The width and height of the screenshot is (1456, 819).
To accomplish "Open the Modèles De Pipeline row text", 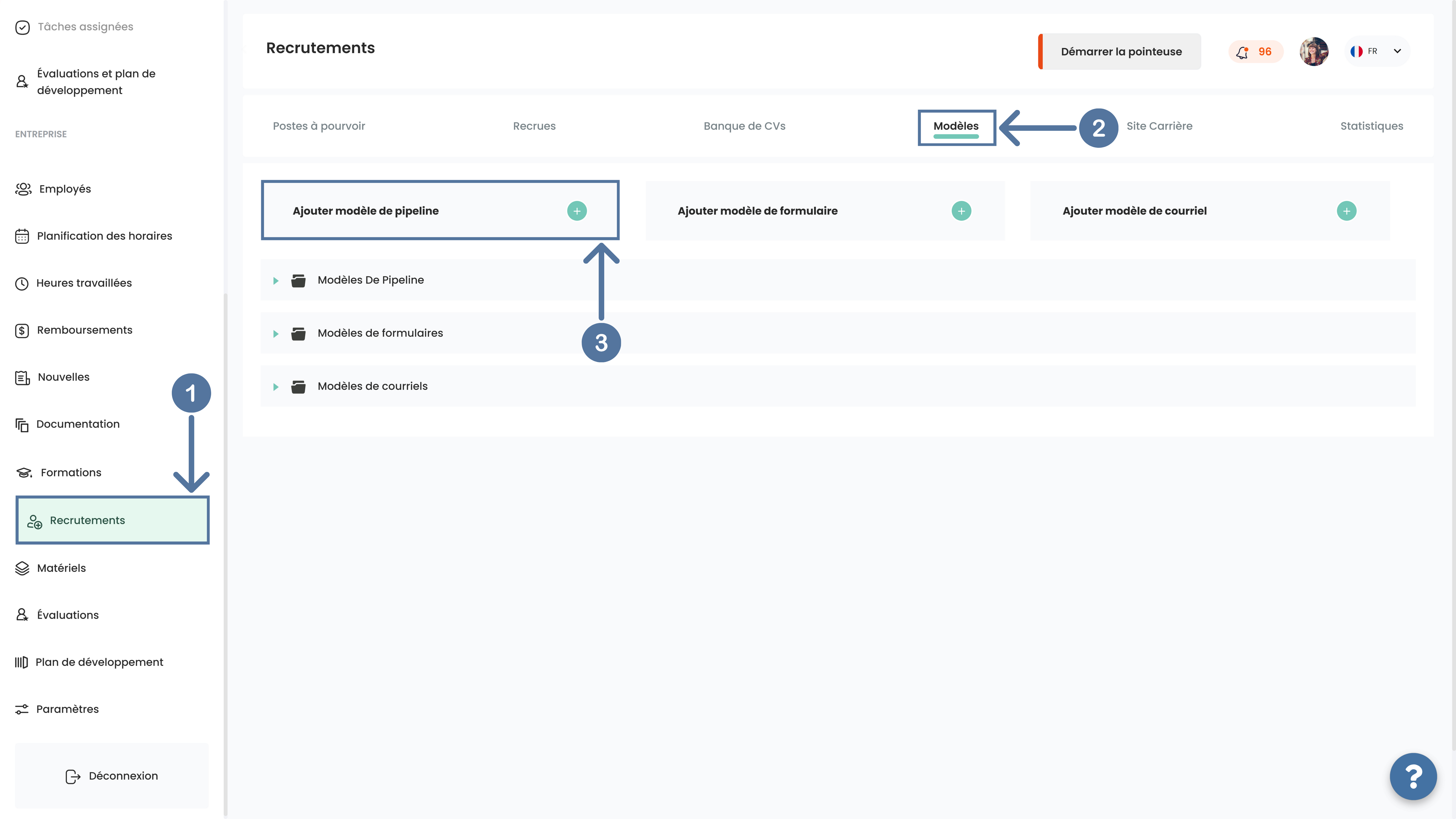I will [x=371, y=280].
